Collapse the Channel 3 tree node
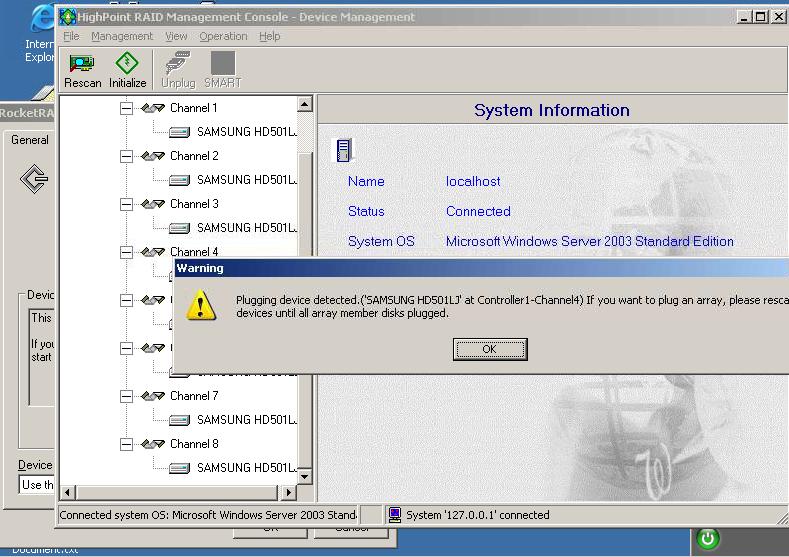The width and height of the screenshot is (789, 557). coord(126,204)
